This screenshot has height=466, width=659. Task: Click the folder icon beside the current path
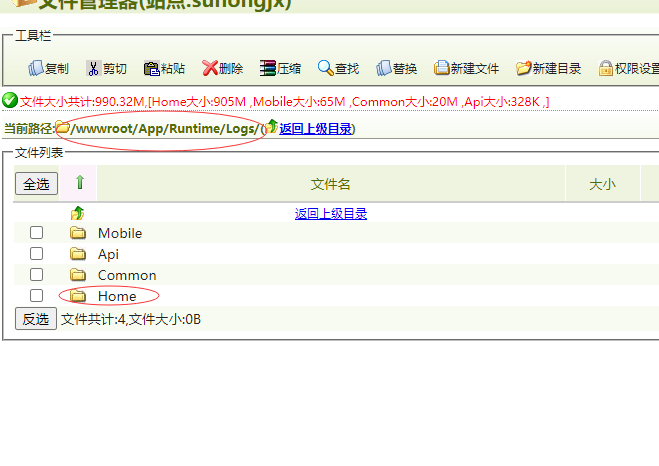[62, 127]
